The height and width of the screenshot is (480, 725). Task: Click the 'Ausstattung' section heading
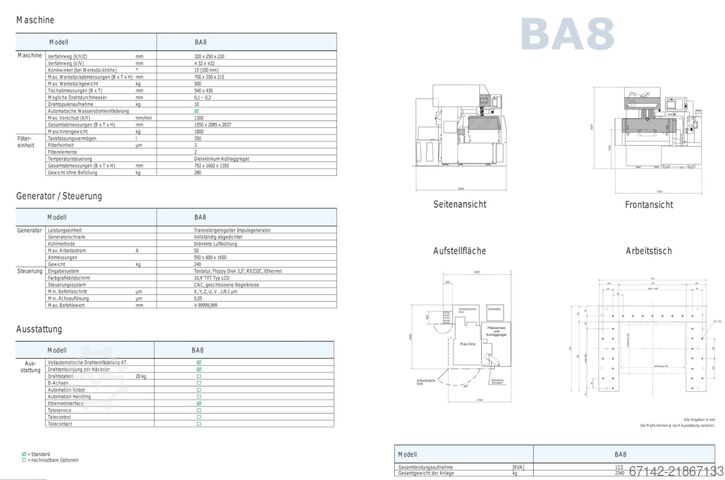[x=39, y=329]
